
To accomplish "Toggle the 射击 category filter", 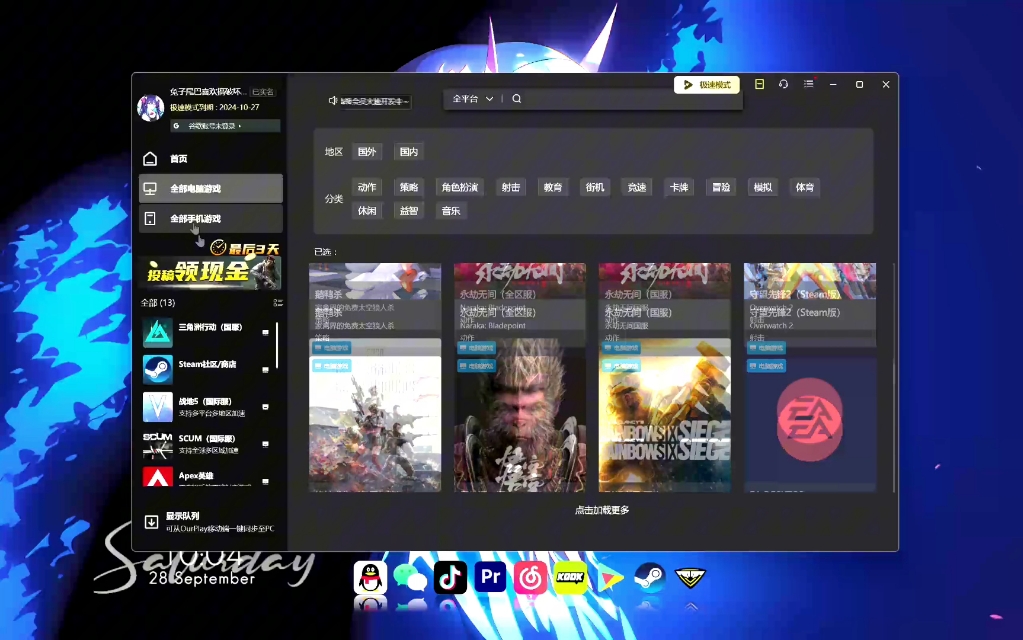I will (x=510, y=187).
